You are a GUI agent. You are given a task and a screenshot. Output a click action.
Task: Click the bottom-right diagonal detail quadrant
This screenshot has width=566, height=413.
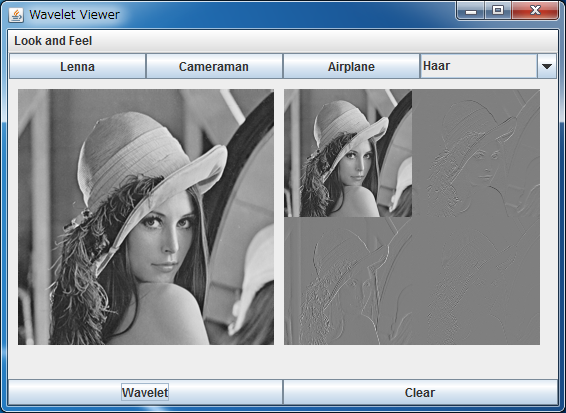(476, 281)
